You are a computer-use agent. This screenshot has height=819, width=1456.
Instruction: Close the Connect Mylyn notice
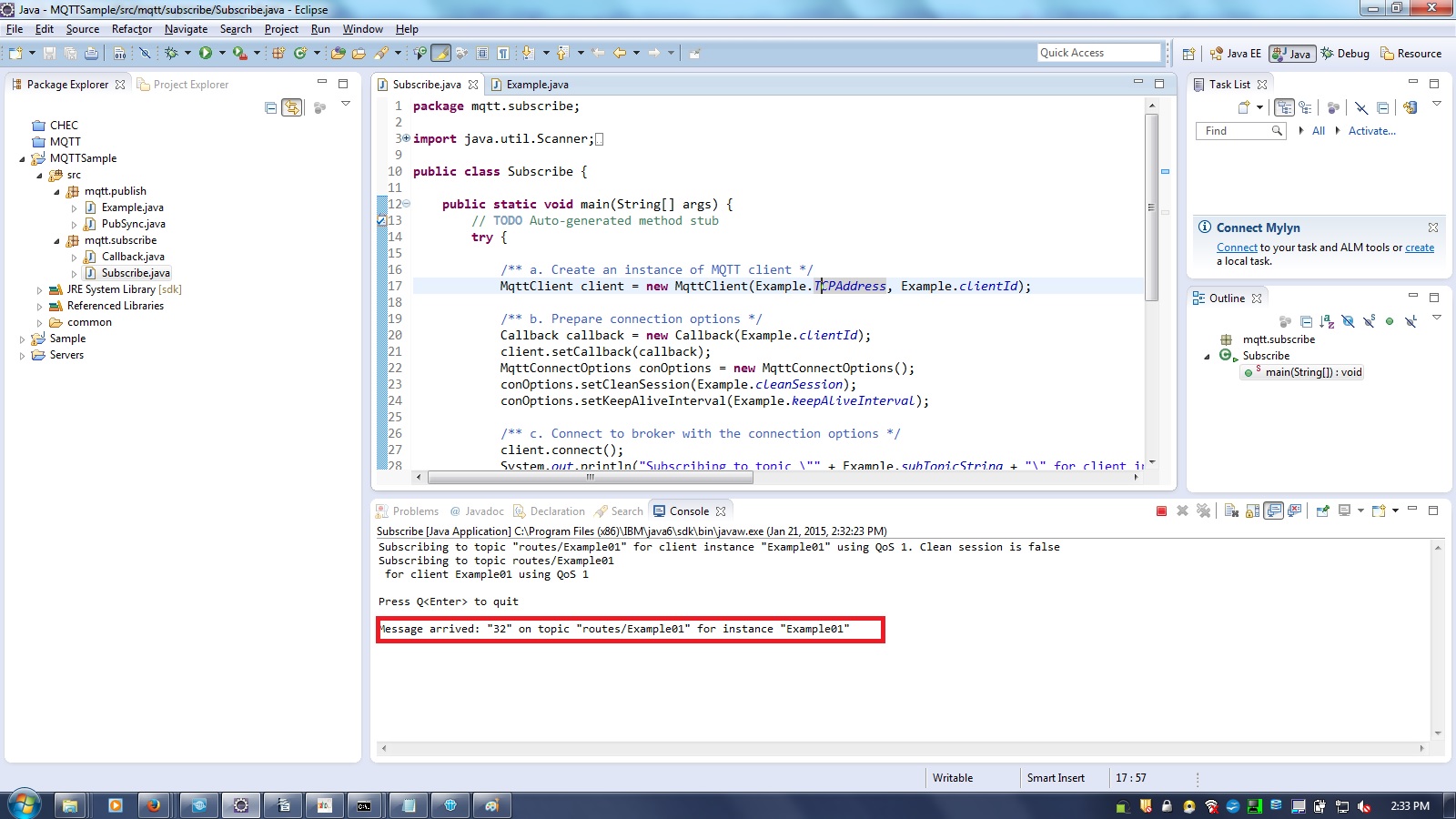pos(1433,227)
